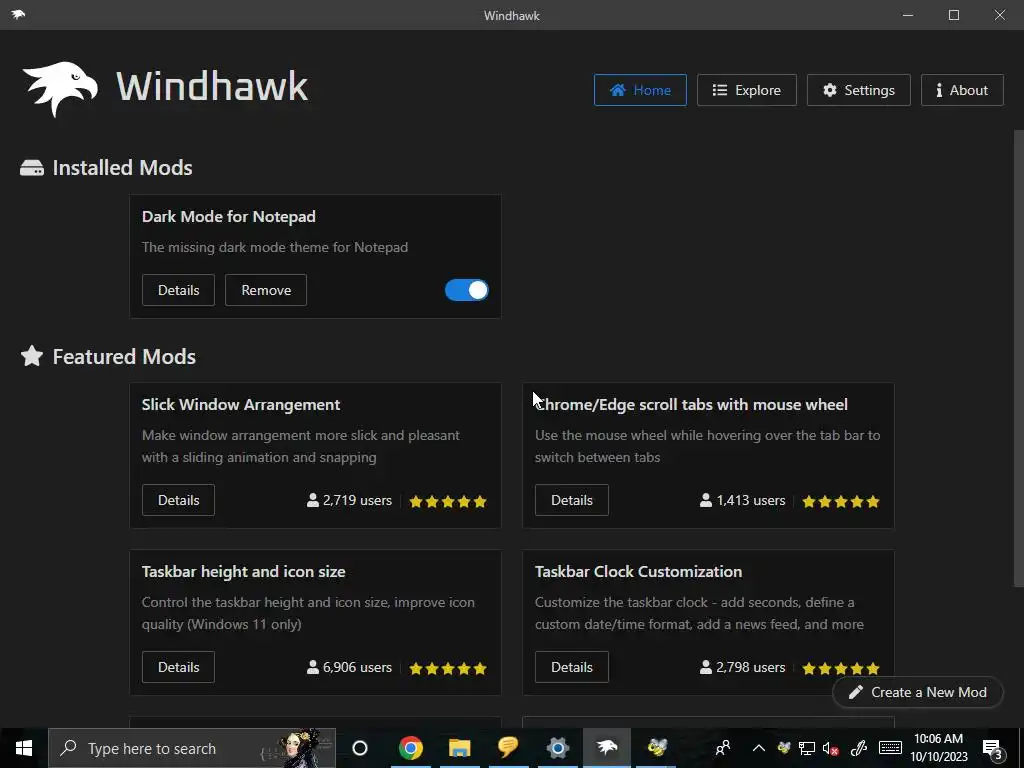This screenshot has width=1024, height=768.
Task: Open the Home tab
Action: pyautogui.click(x=640, y=90)
